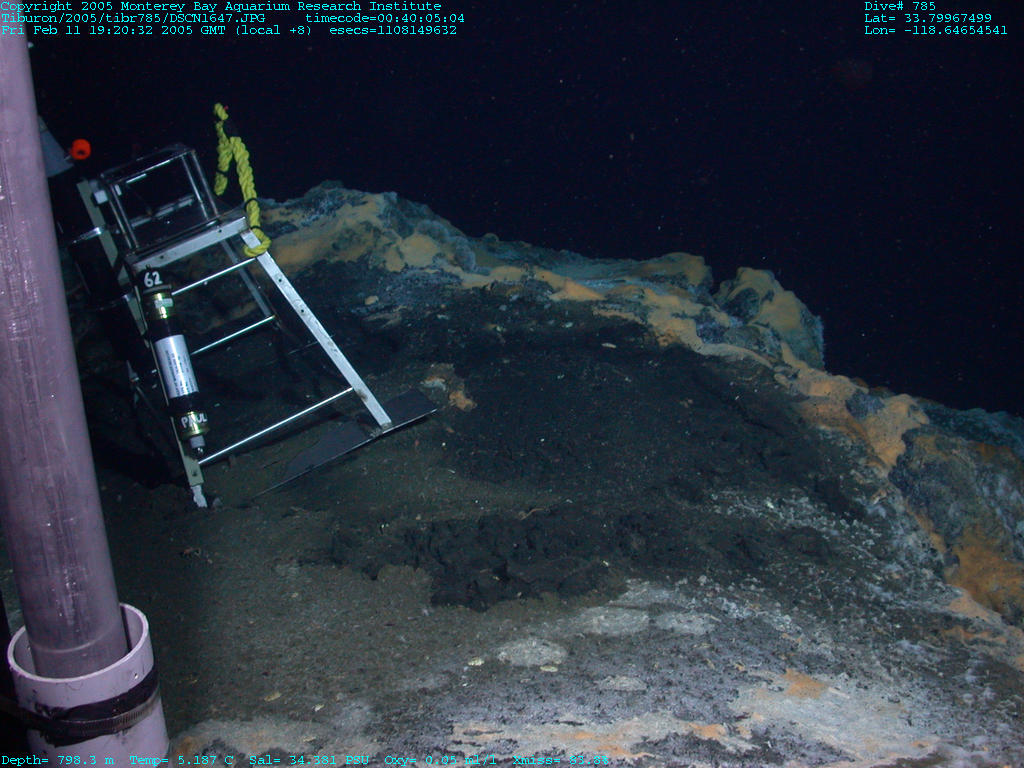The width and height of the screenshot is (1024, 768).
Task: Click the 'Oxy= 0.05 ml/l' readout
Action: pos(440,760)
